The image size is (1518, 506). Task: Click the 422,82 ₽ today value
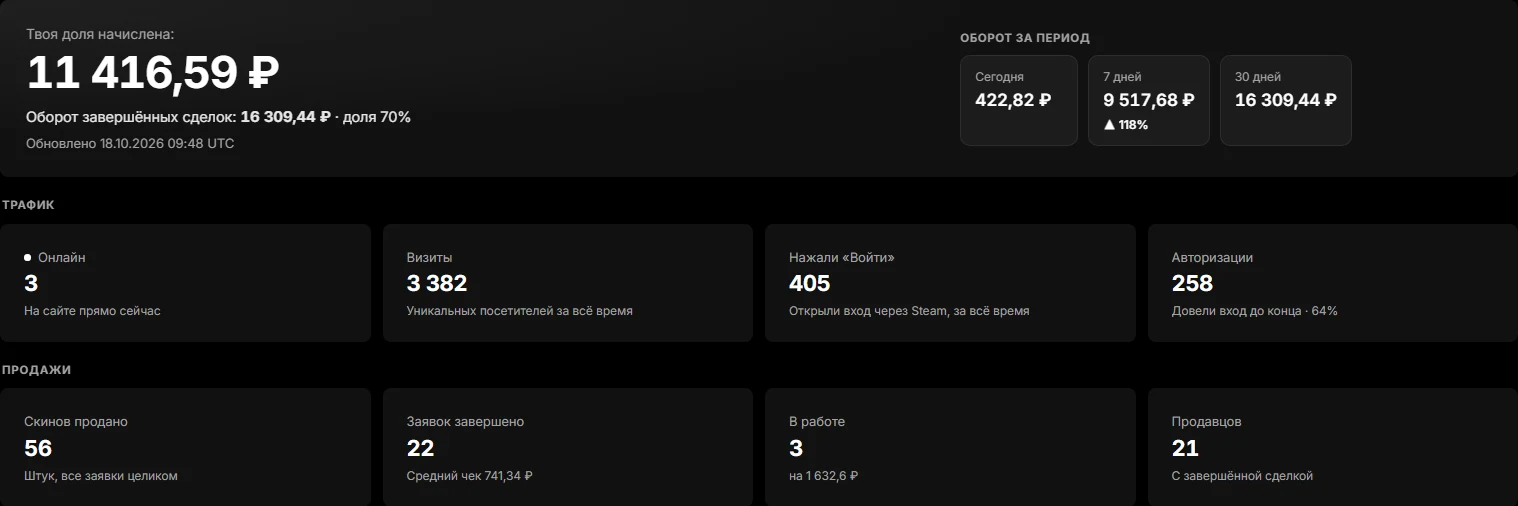coord(1013,100)
